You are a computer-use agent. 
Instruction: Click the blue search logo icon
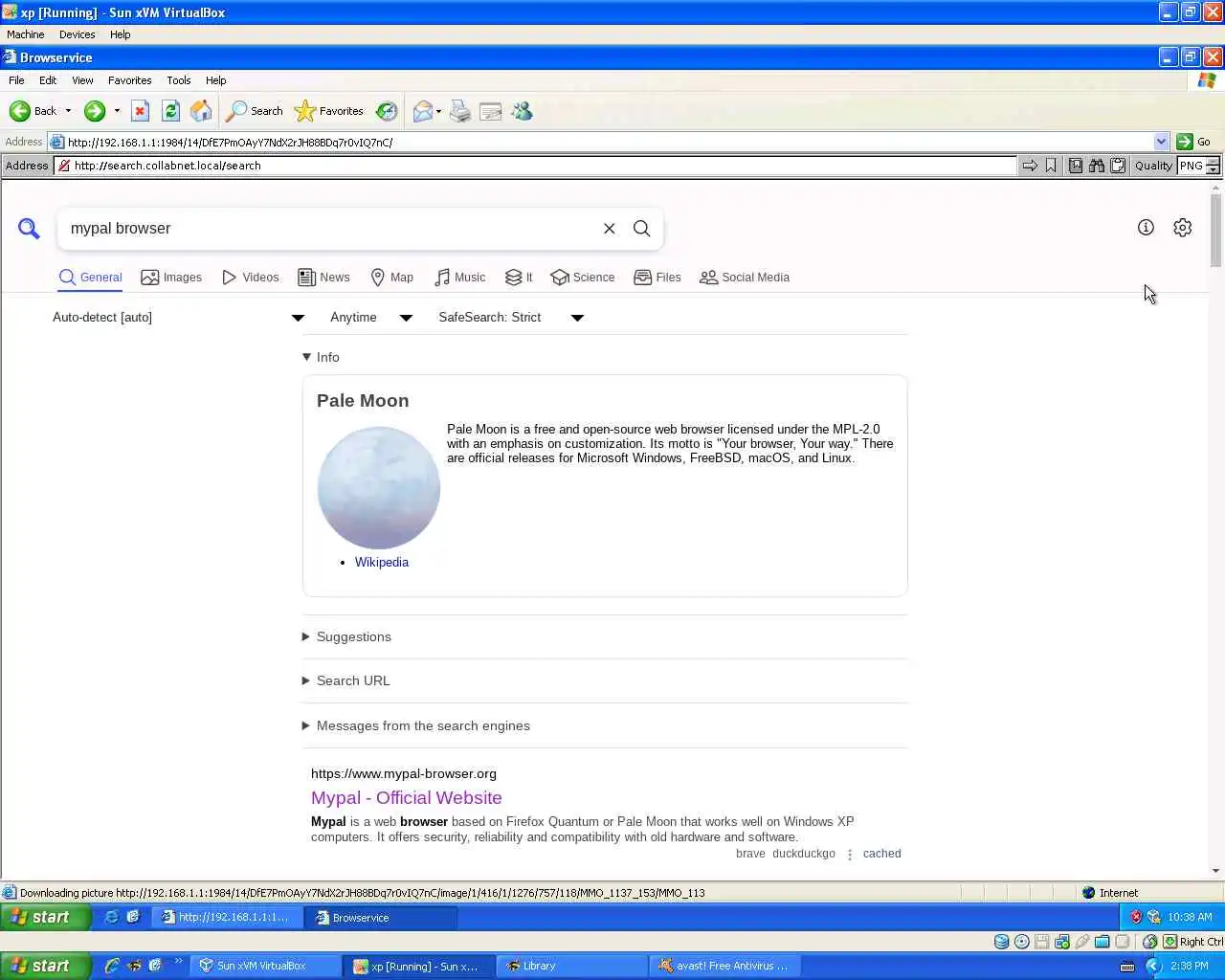pyautogui.click(x=29, y=229)
